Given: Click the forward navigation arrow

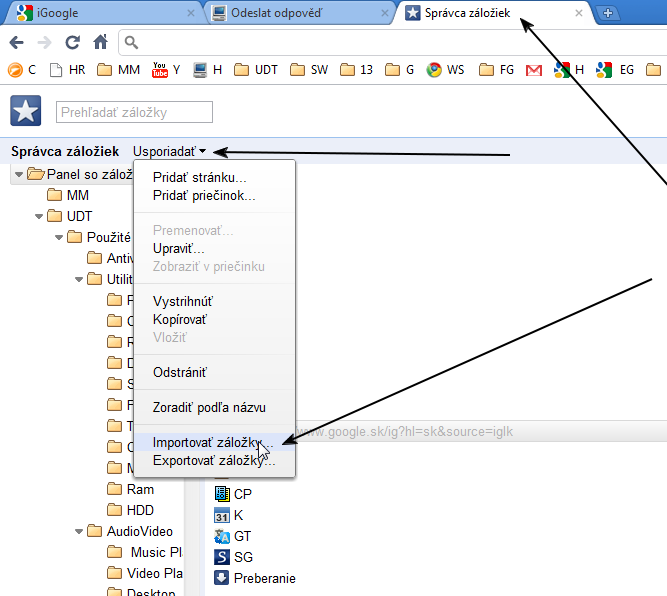Looking at the screenshot, I should click(45, 42).
